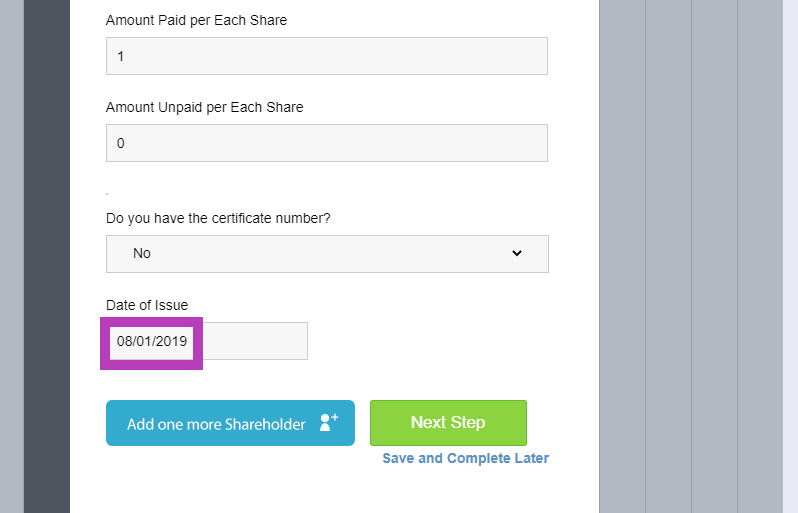The width and height of the screenshot is (798, 513).
Task: Click the selected 'No' option text
Action: click(141, 253)
